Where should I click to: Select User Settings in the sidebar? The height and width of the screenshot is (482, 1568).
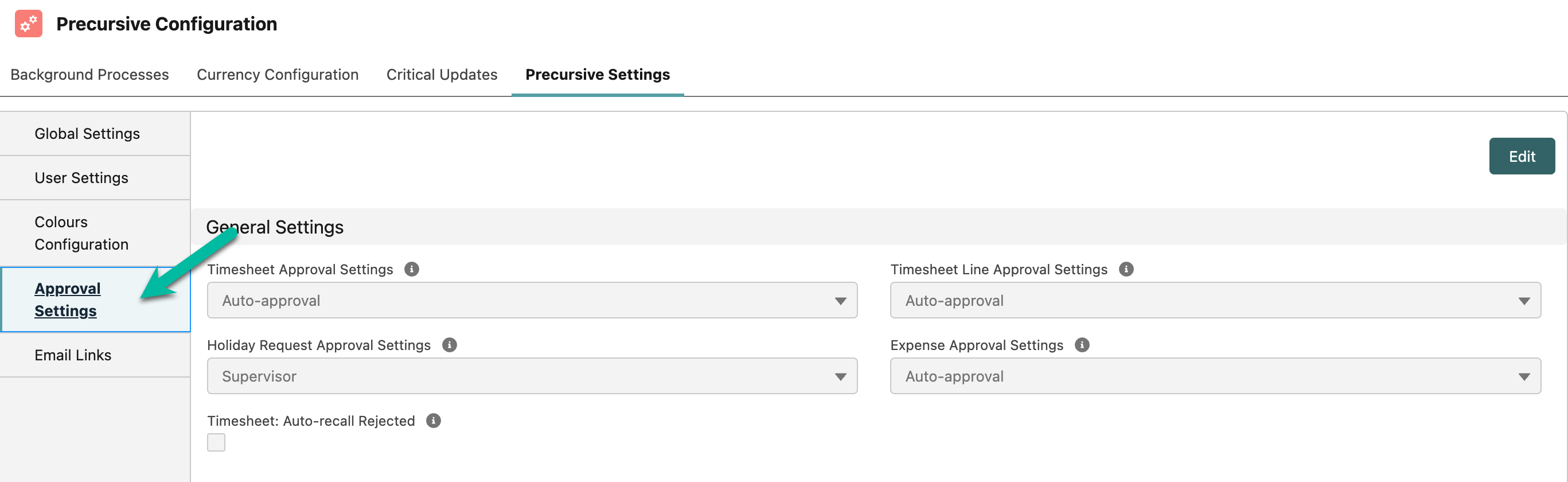coord(81,178)
